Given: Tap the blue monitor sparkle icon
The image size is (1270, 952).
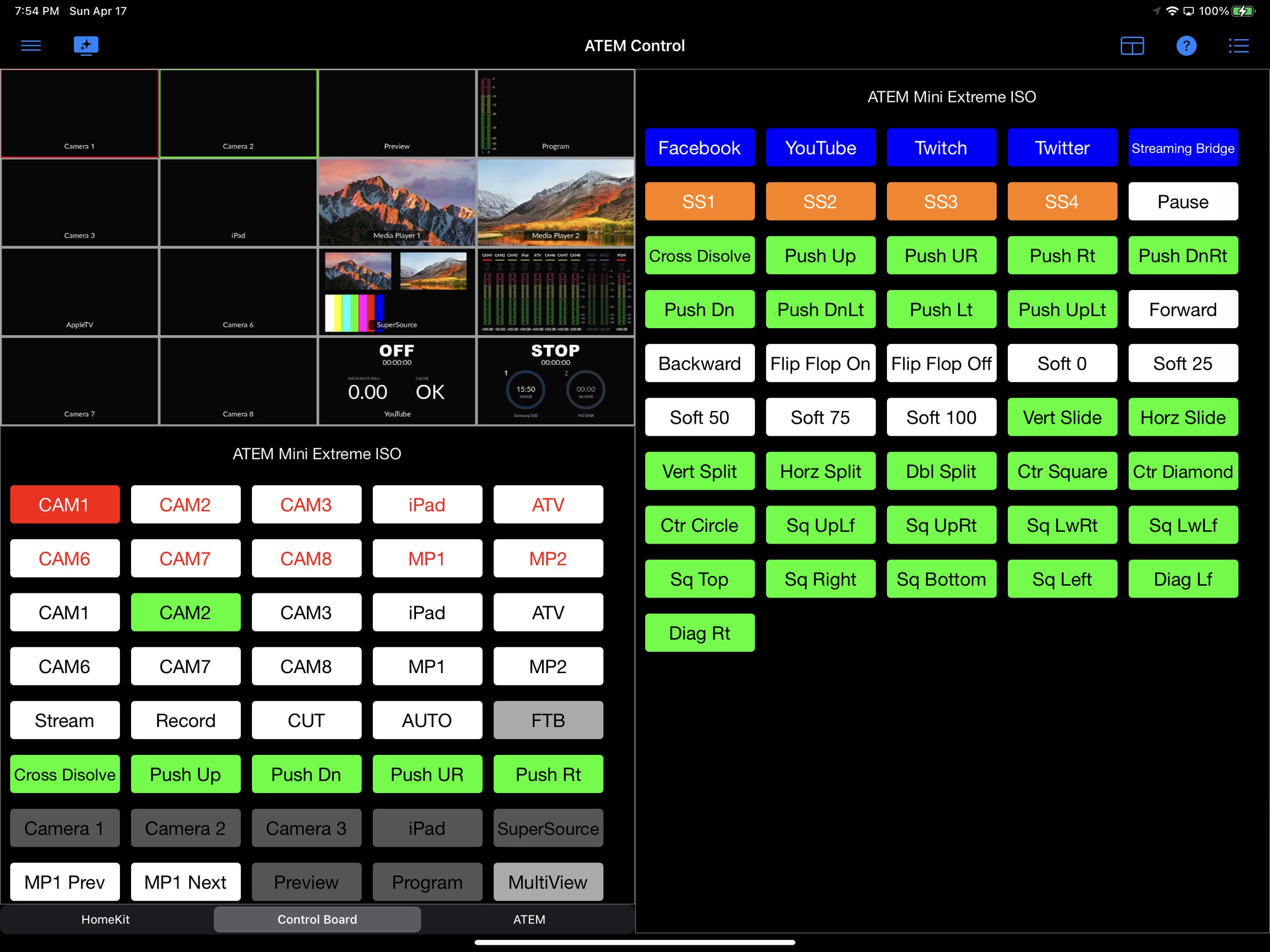Looking at the screenshot, I should click(x=86, y=45).
